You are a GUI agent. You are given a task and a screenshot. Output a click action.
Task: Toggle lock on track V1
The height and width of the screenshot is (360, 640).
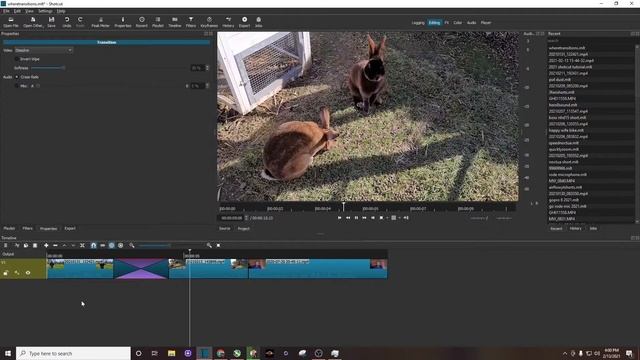(6, 273)
